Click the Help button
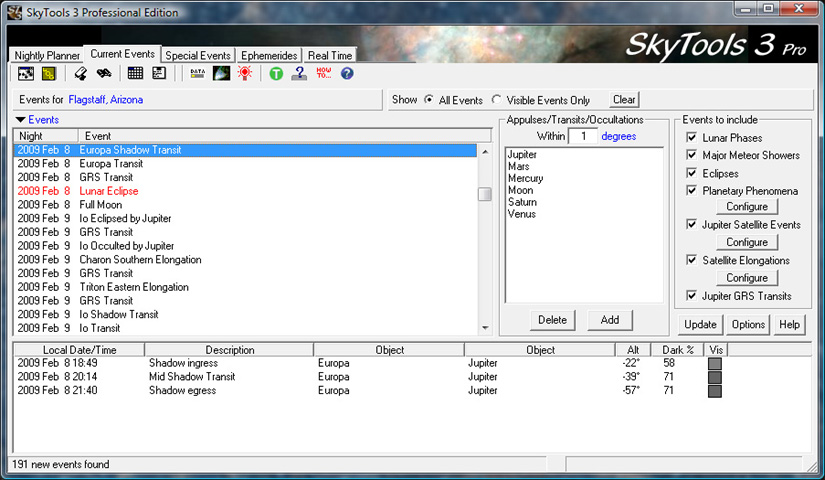The height and width of the screenshot is (480, 825). (789, 324)
